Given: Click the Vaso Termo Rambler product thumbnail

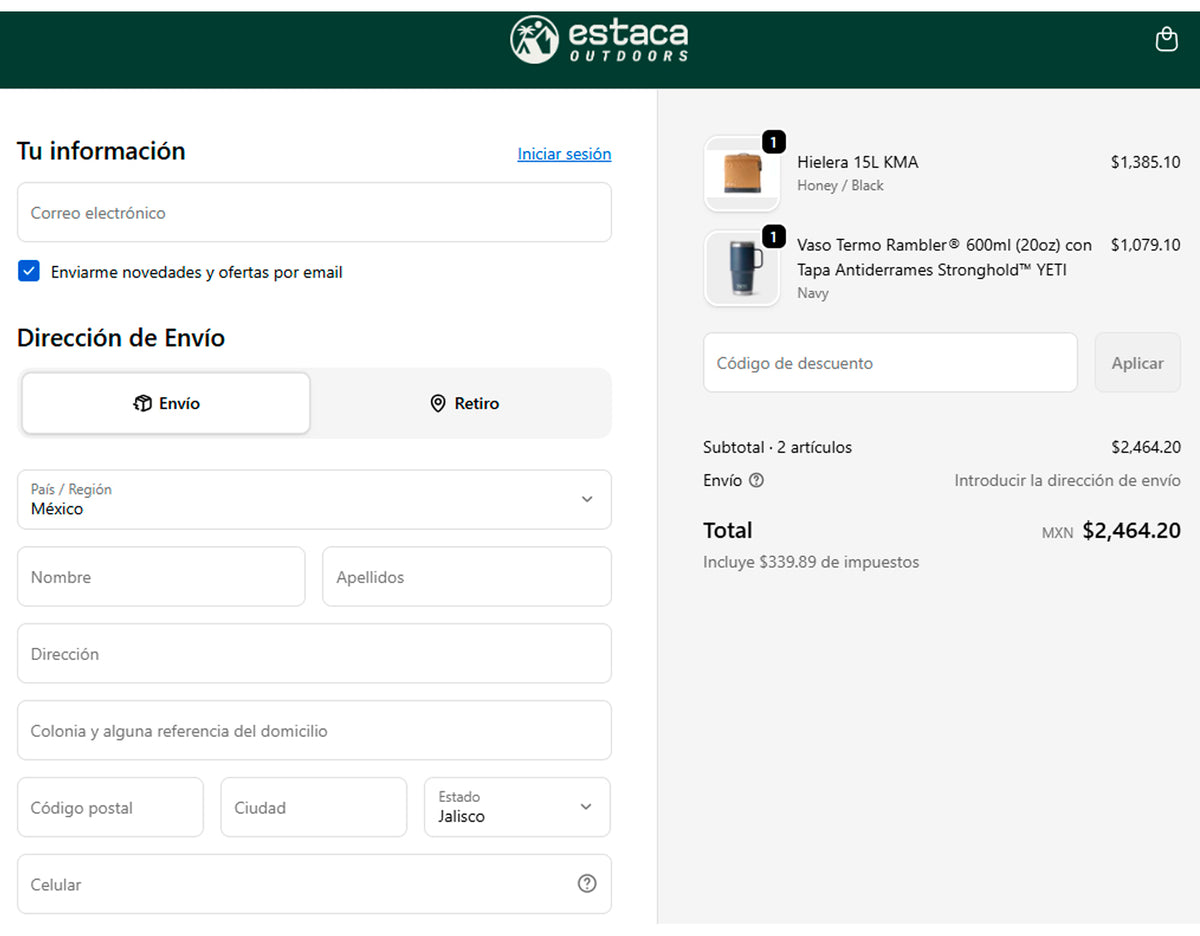Looking at the screenshot, I should point(742,268).
